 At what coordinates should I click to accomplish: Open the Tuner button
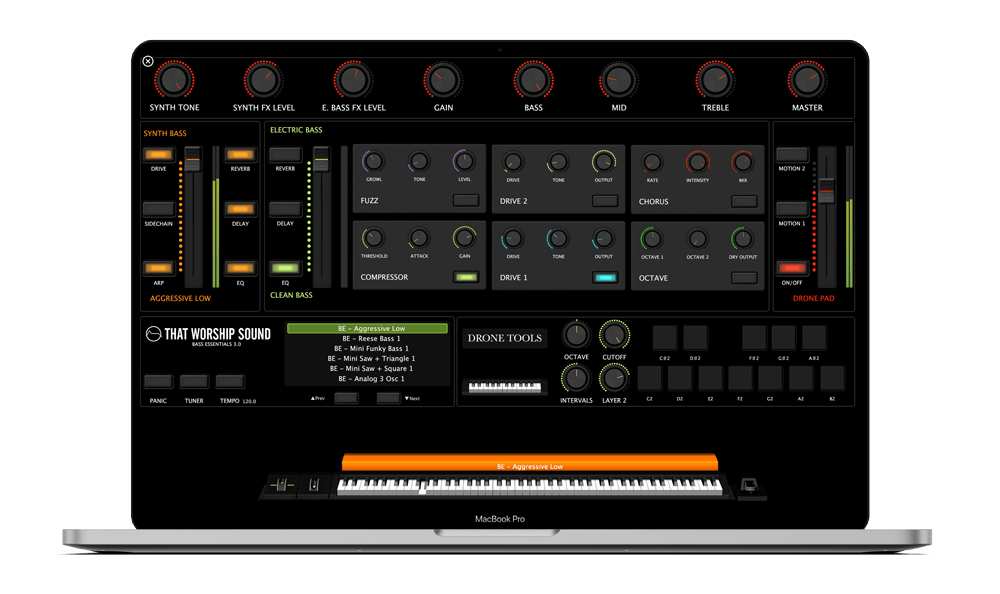(x=194, y=382)
